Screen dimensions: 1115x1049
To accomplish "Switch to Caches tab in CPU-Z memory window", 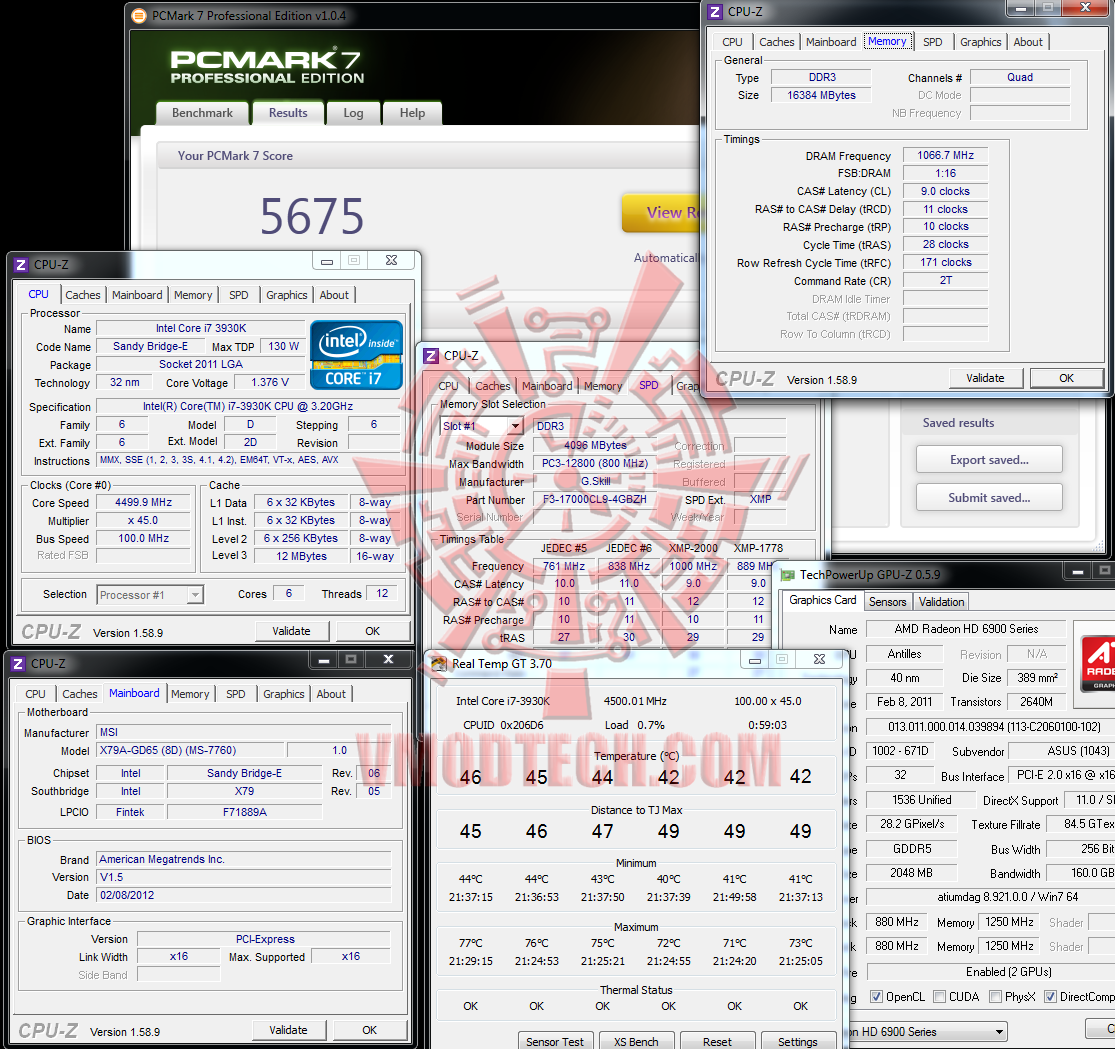I will coord(777,42).
